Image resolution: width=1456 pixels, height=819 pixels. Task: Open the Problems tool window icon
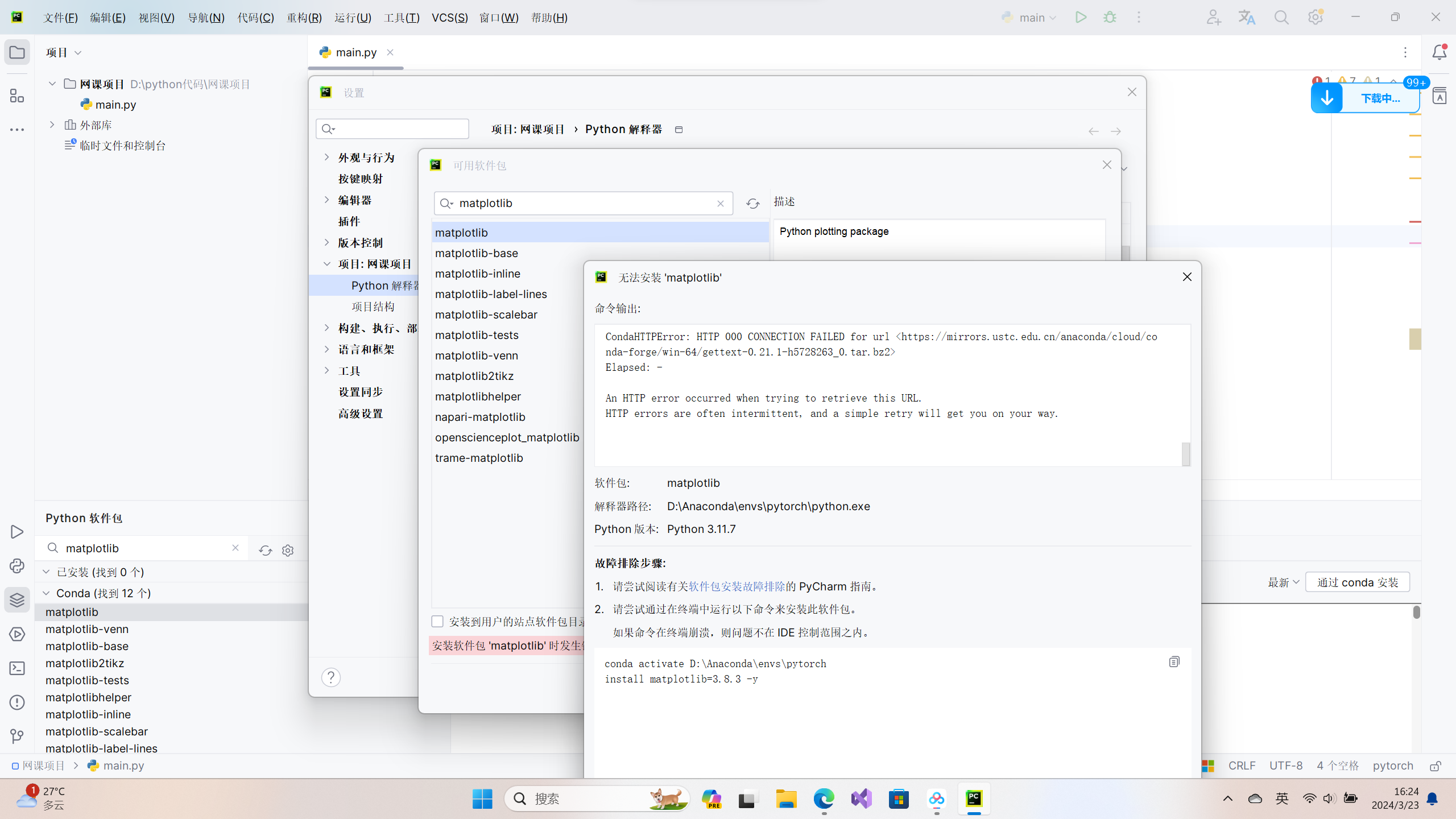(17, 702)
